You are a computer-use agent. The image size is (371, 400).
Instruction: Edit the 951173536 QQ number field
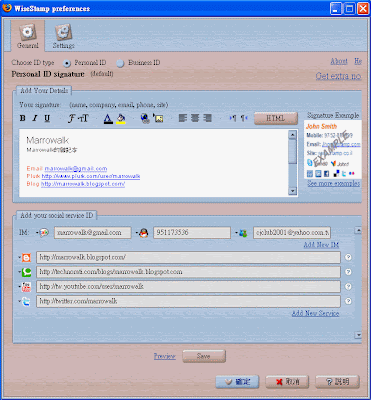[192, 233]
